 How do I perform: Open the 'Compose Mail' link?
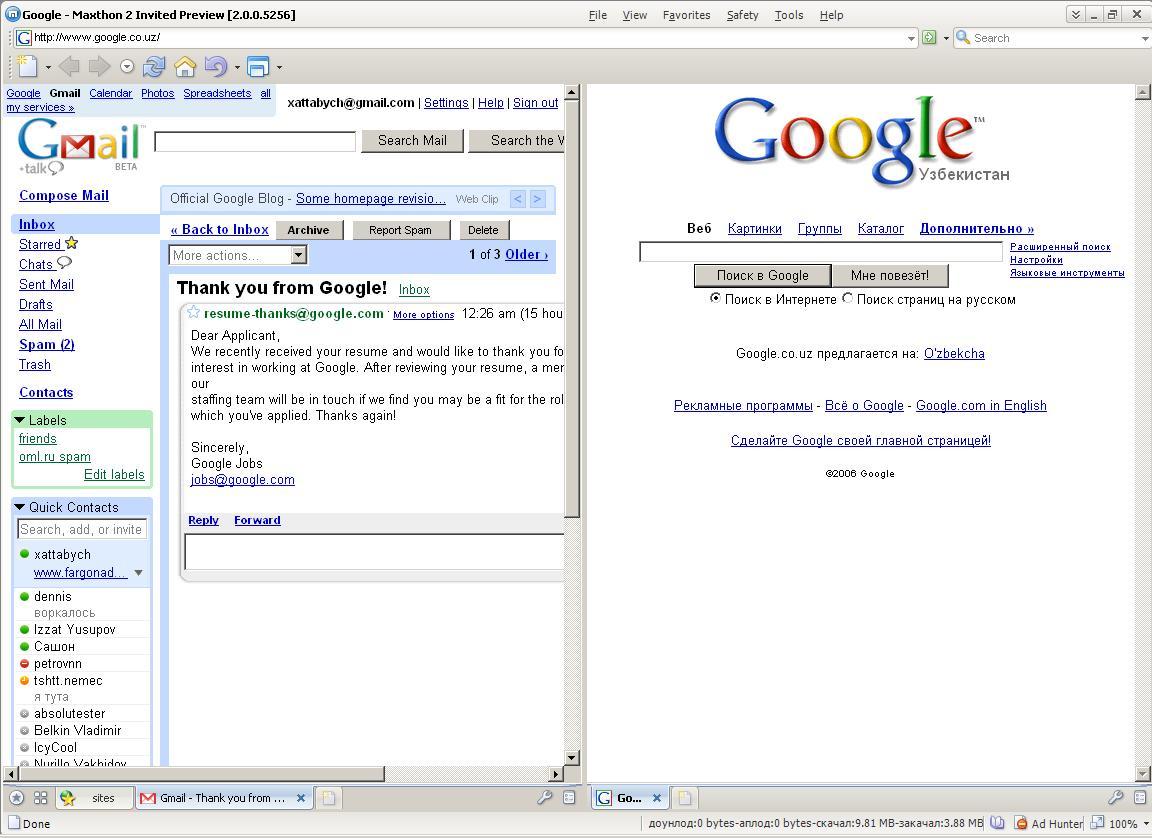point(64,195)
